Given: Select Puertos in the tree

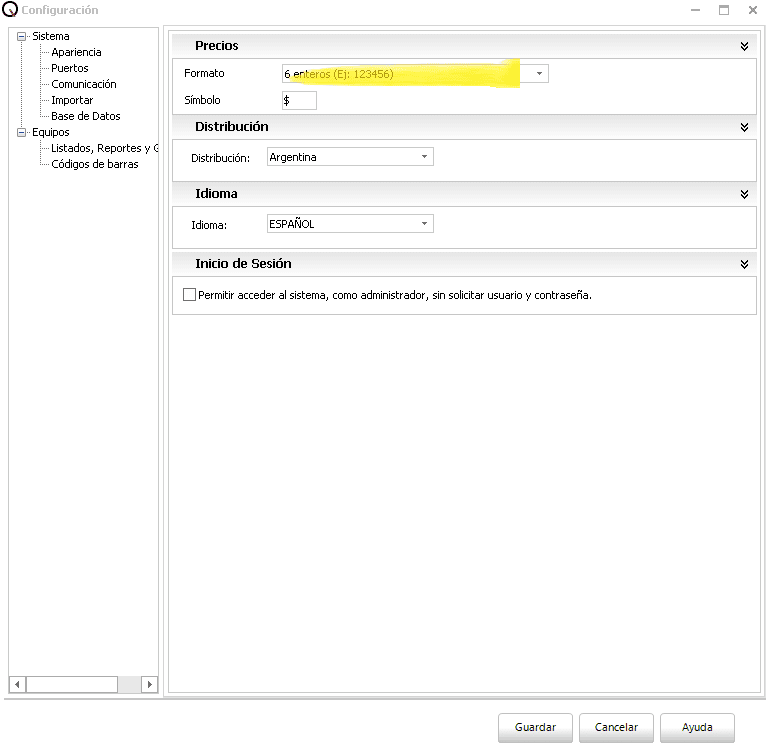Looking at the screenshot, I should tap(70, 68).
